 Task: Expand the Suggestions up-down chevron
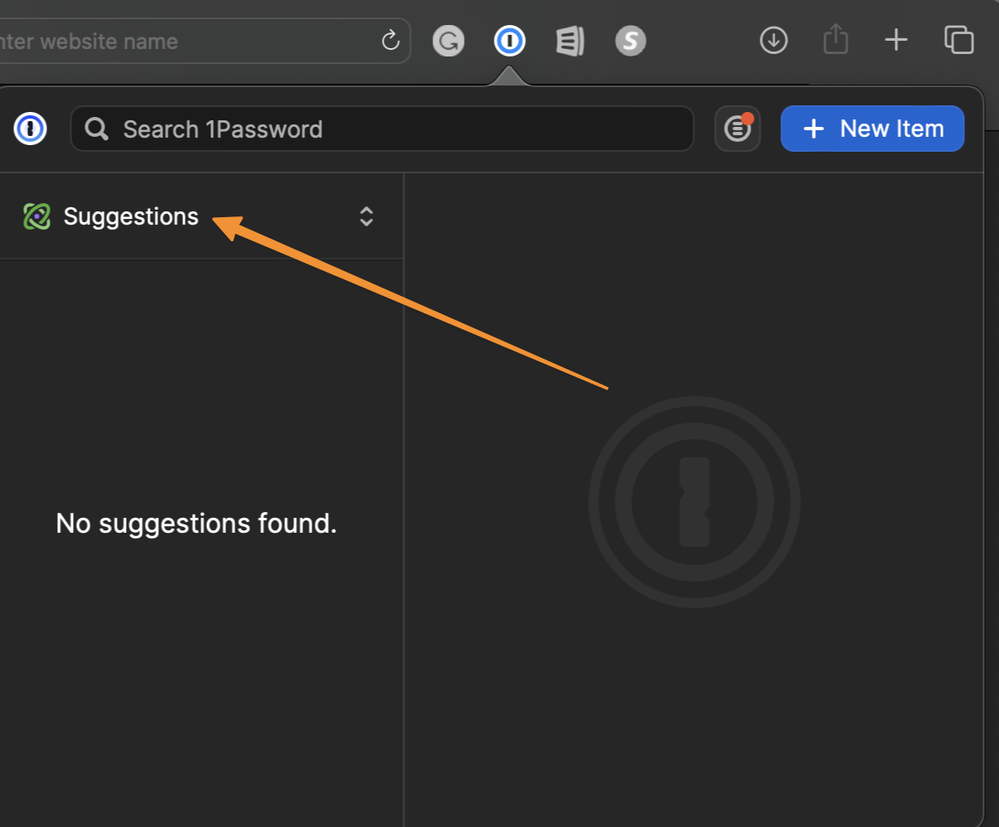pyautogui.click(x=366, y=216)
